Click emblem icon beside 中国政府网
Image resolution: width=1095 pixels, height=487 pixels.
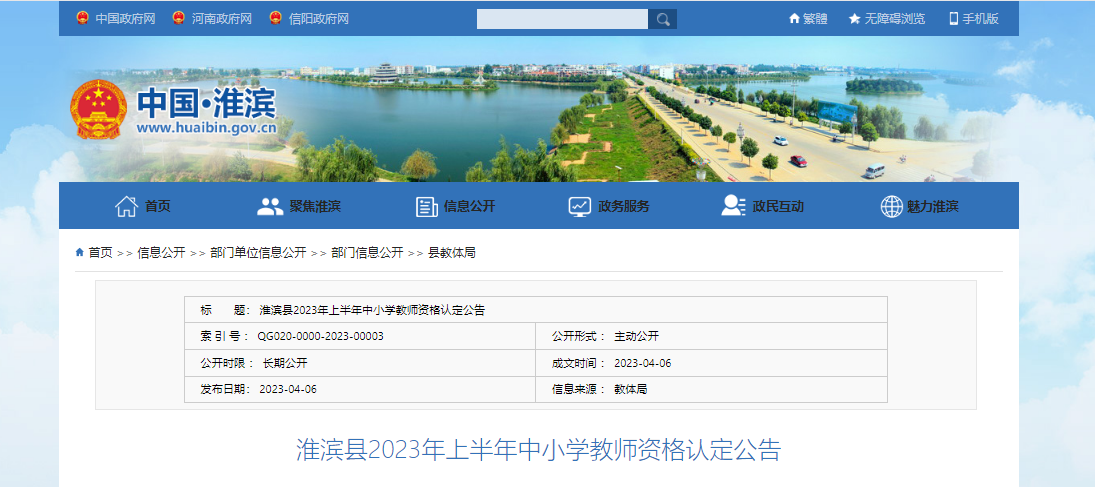(x=82, y=18)
